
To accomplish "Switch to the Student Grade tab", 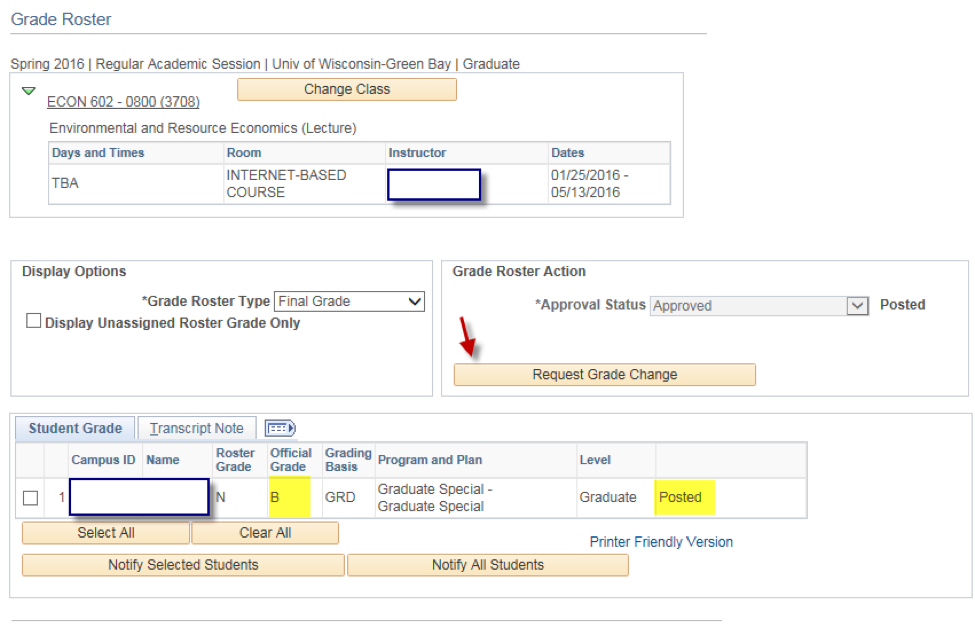I will pyautogui.click(x=75, y=428).
